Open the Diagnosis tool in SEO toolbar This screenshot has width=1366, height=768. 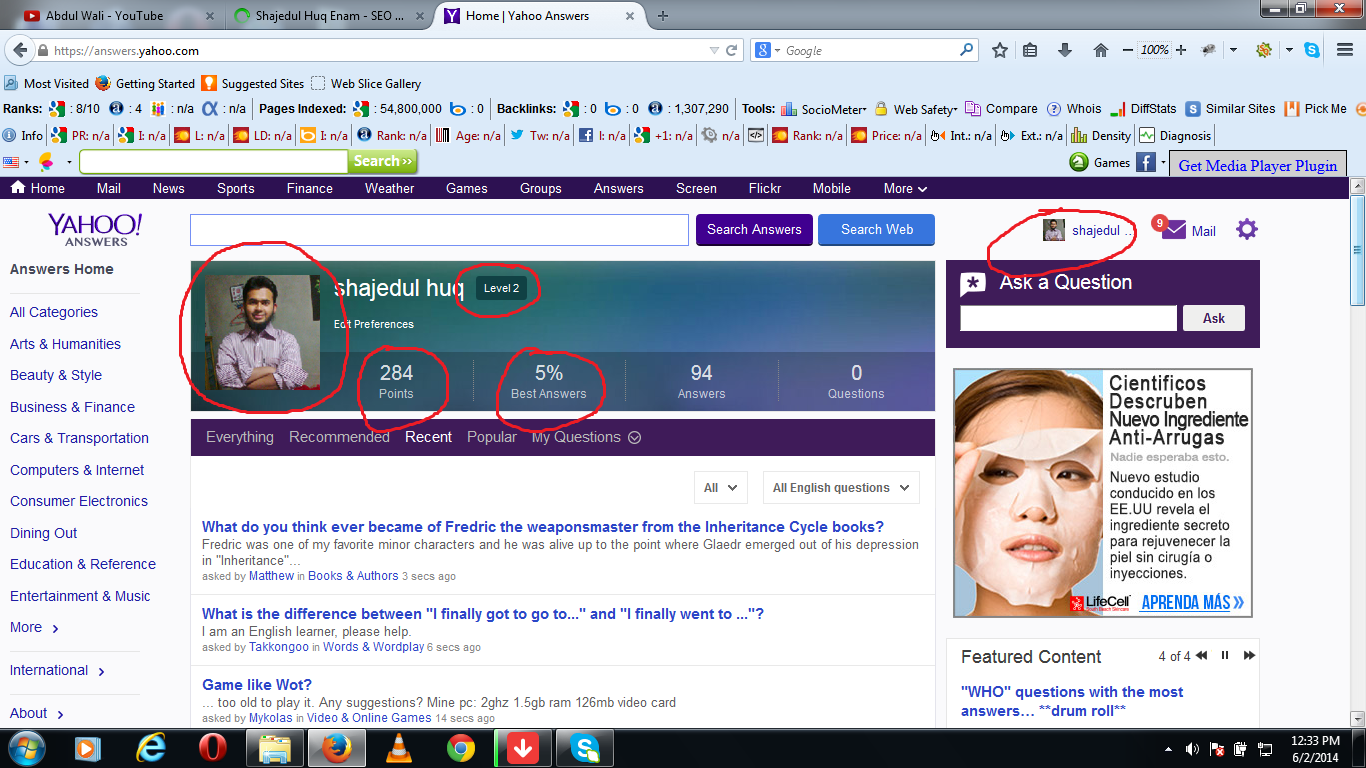1174,136
